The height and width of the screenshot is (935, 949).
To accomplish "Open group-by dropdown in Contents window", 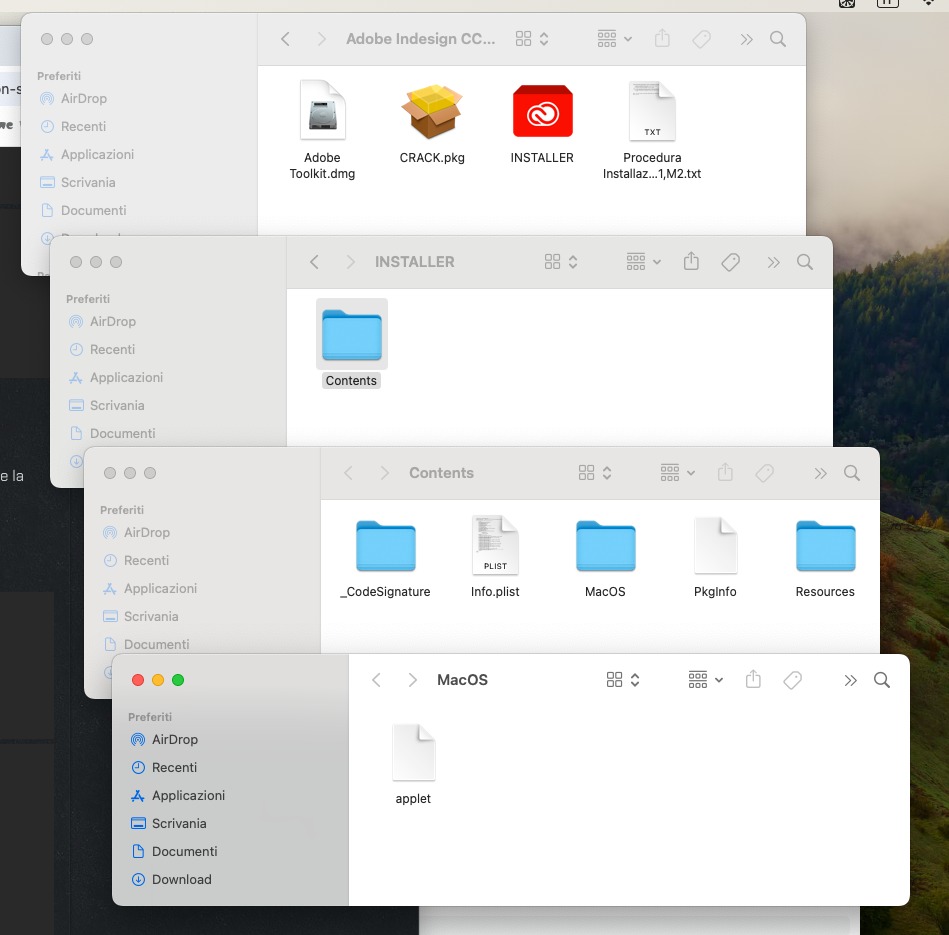I will click(678, 473).
